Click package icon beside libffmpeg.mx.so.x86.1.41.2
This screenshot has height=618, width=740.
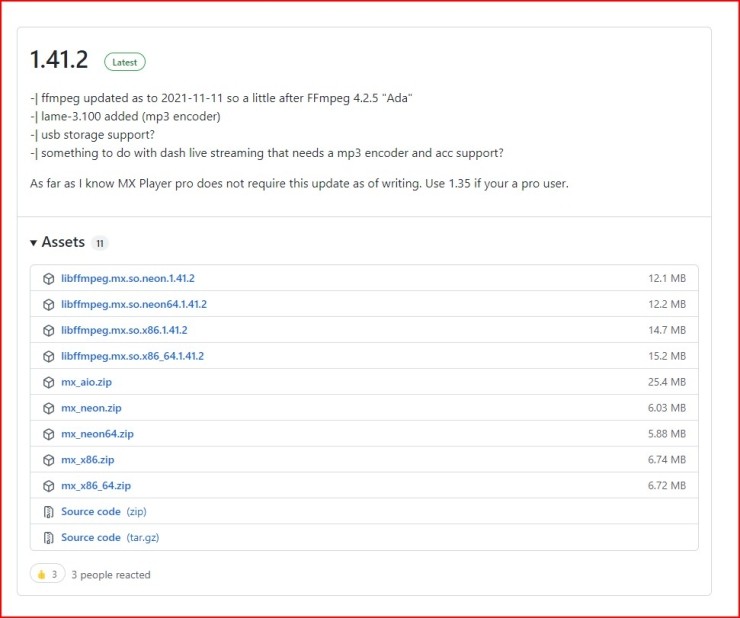coord(48,330)
